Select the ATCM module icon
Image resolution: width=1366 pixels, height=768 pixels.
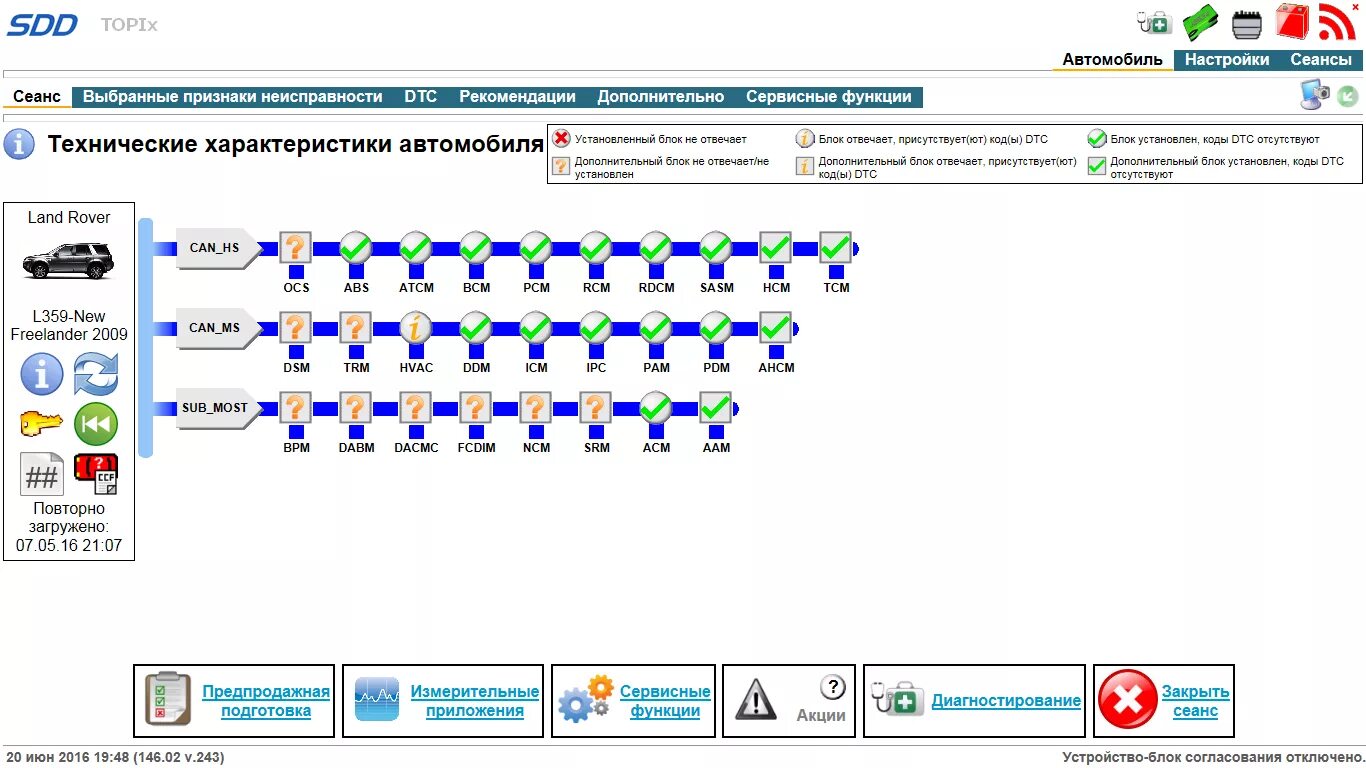416,247
